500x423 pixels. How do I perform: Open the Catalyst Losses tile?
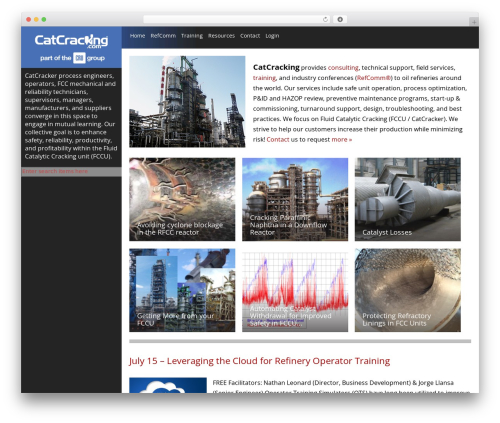408,199
